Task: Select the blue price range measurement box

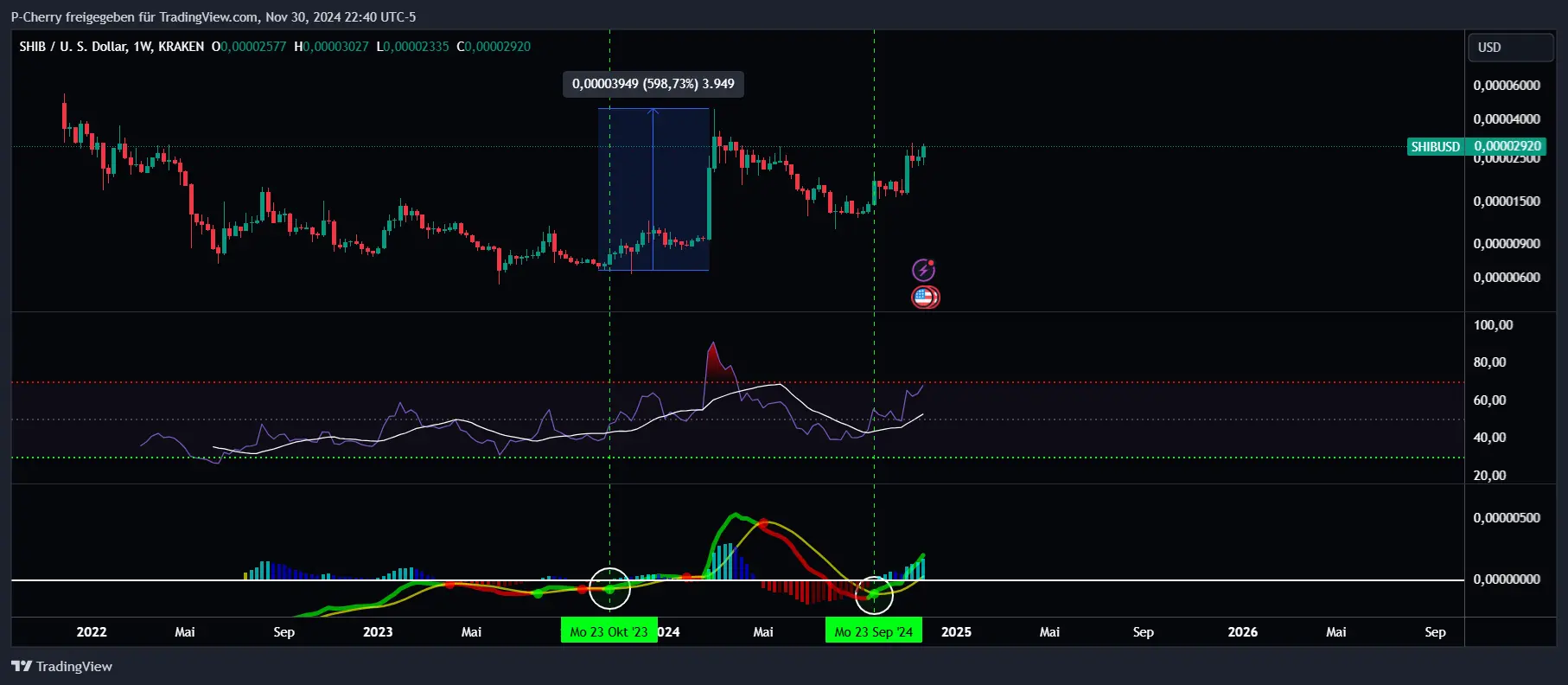Action: click(x=653, y=189)
